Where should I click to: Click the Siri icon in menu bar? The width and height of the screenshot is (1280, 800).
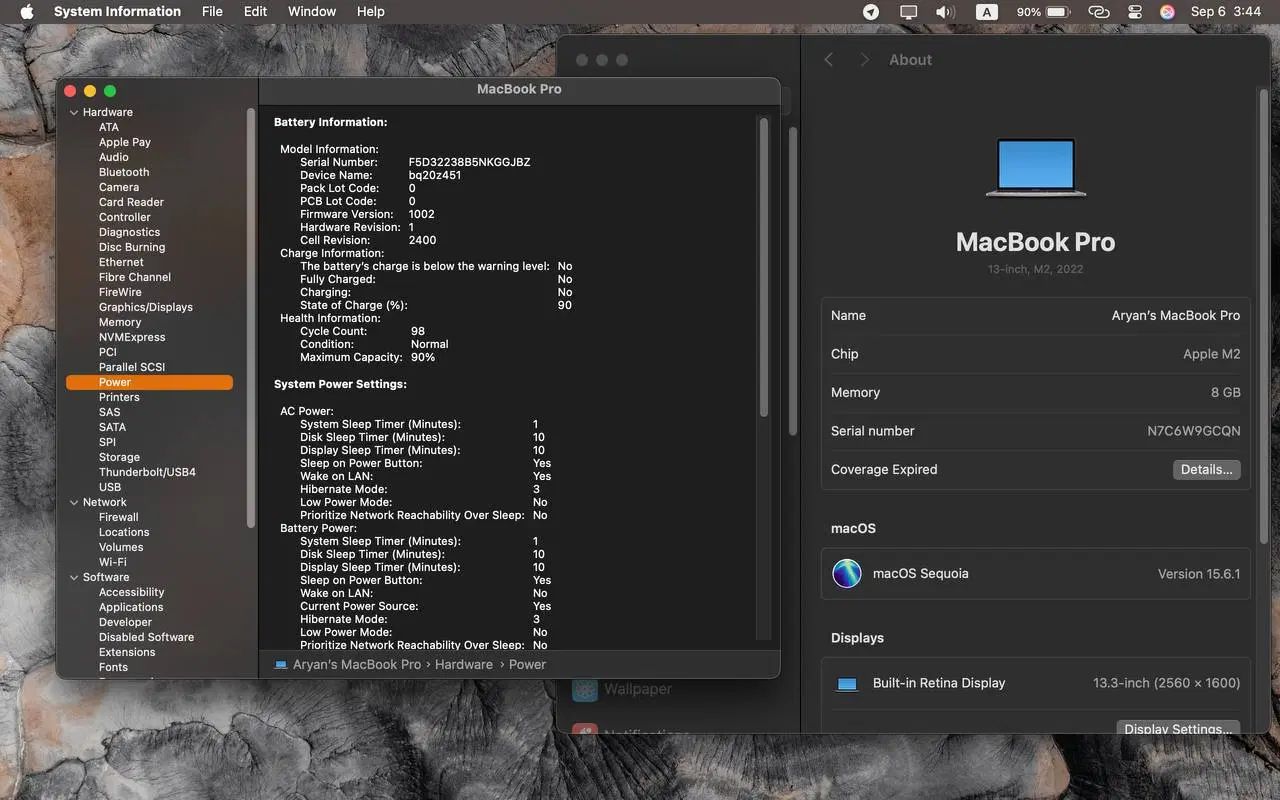click(x=1167, y=12)
